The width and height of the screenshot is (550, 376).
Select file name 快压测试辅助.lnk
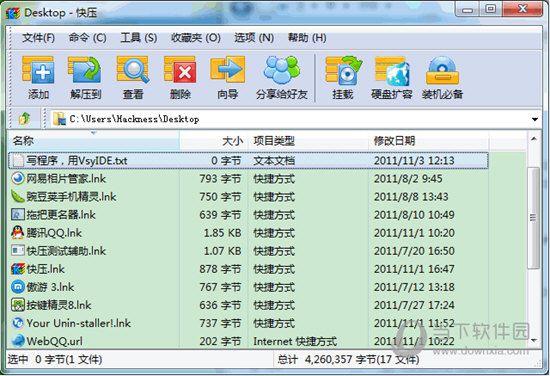coord(66,251)
